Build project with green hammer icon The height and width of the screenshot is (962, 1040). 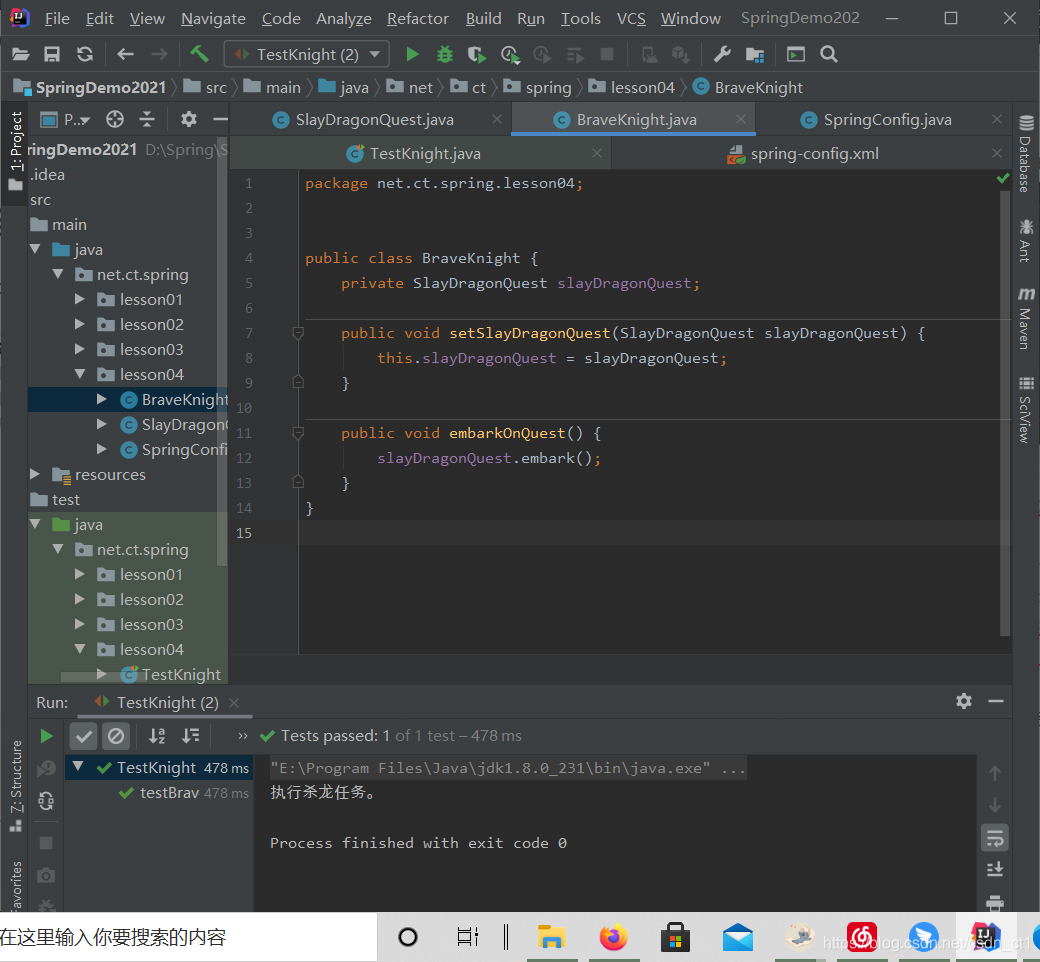click(199, 54)
